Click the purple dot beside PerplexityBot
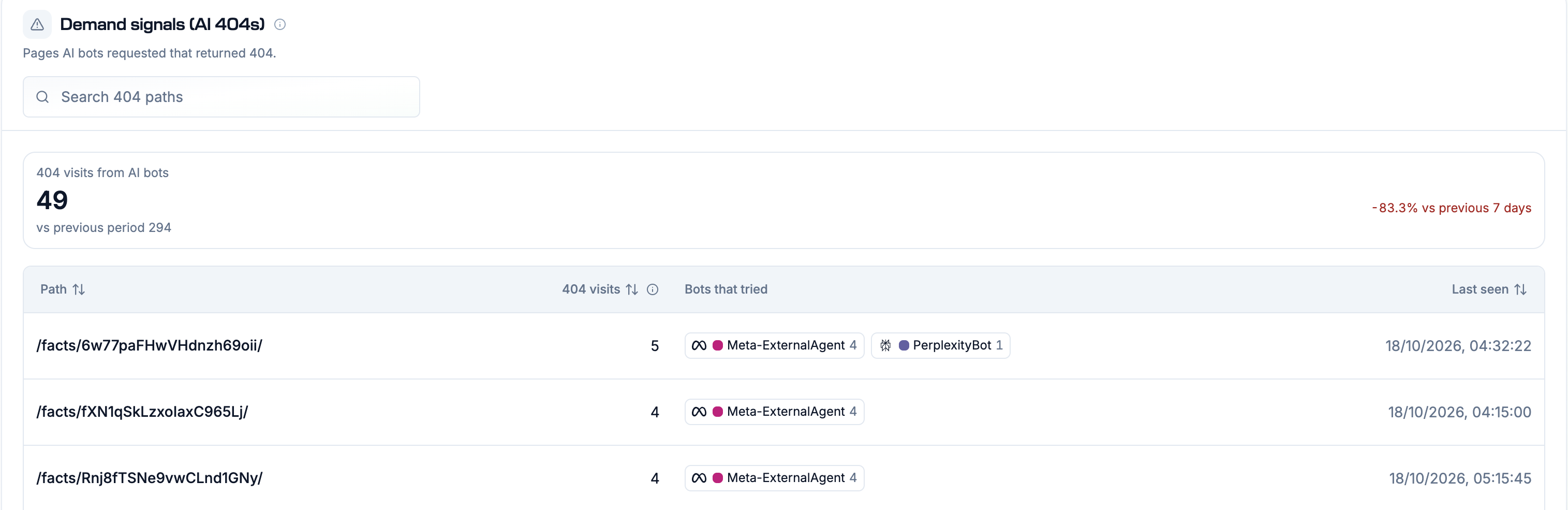This screenshot has height=510, width=1568. click(904, 345)
